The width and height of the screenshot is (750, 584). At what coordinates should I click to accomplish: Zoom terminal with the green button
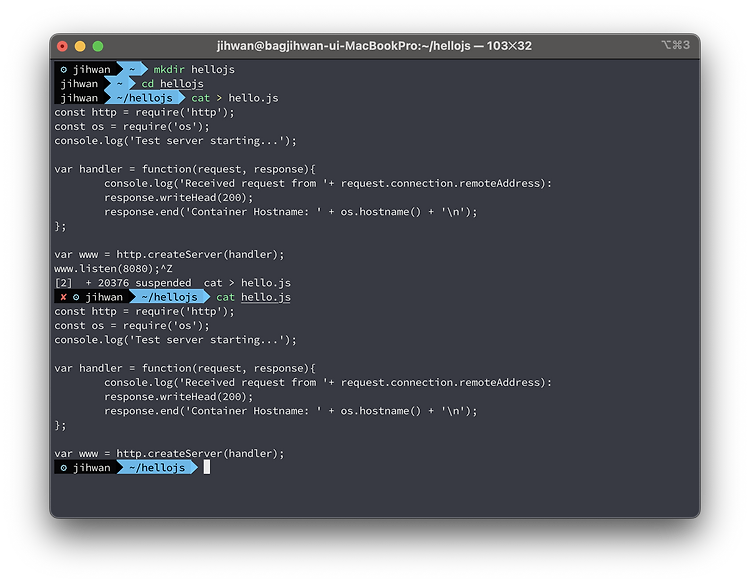(x=98, y=46)
